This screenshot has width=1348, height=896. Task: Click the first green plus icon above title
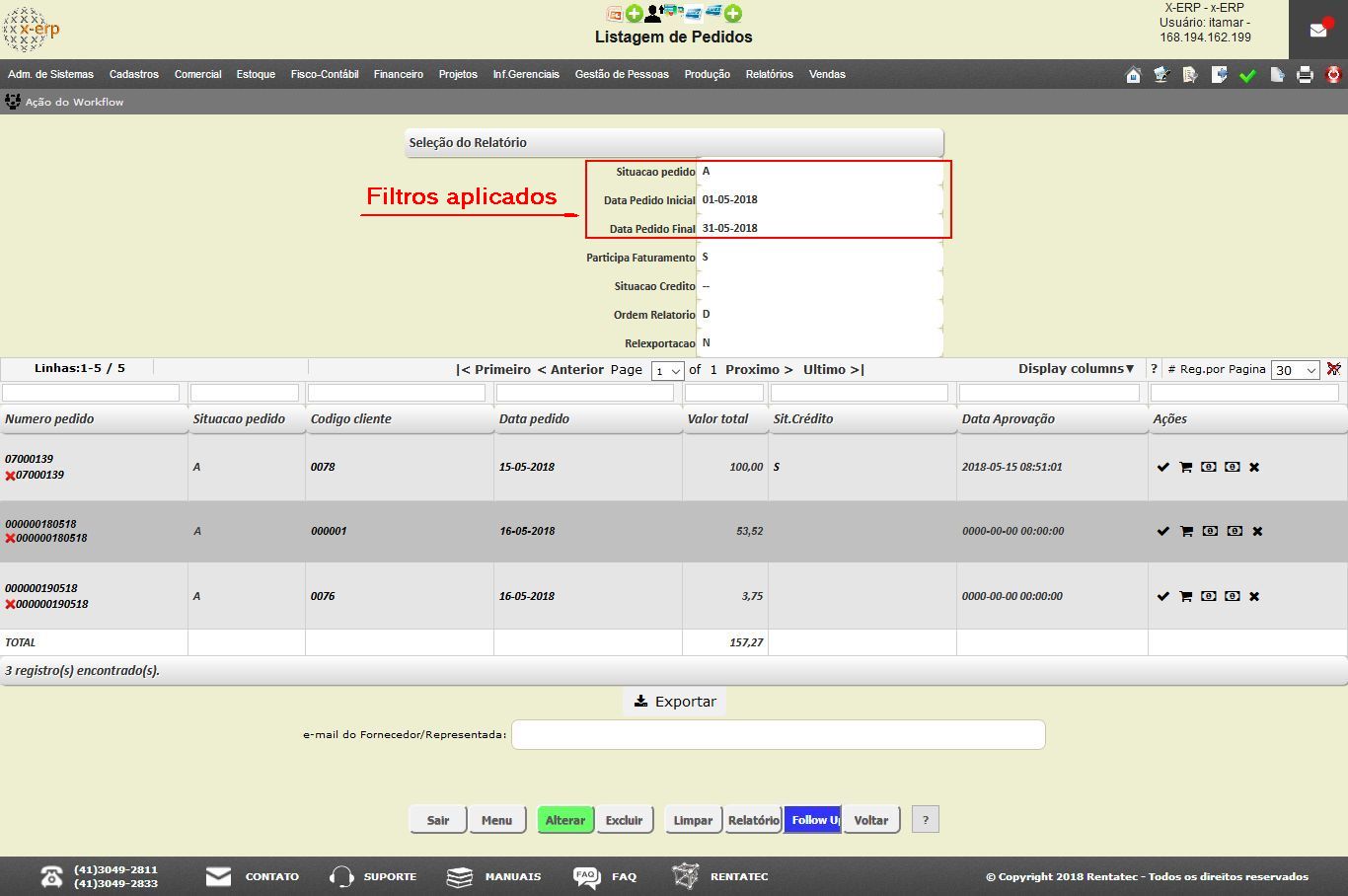click(x=635, y=14)
